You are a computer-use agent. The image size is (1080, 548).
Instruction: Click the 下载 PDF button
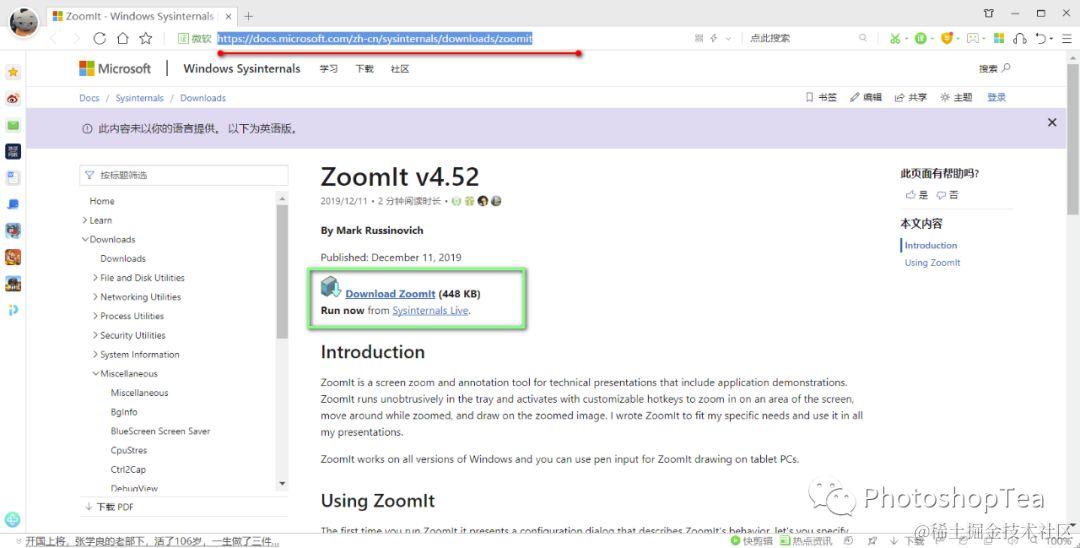click(x=110, y=507)
